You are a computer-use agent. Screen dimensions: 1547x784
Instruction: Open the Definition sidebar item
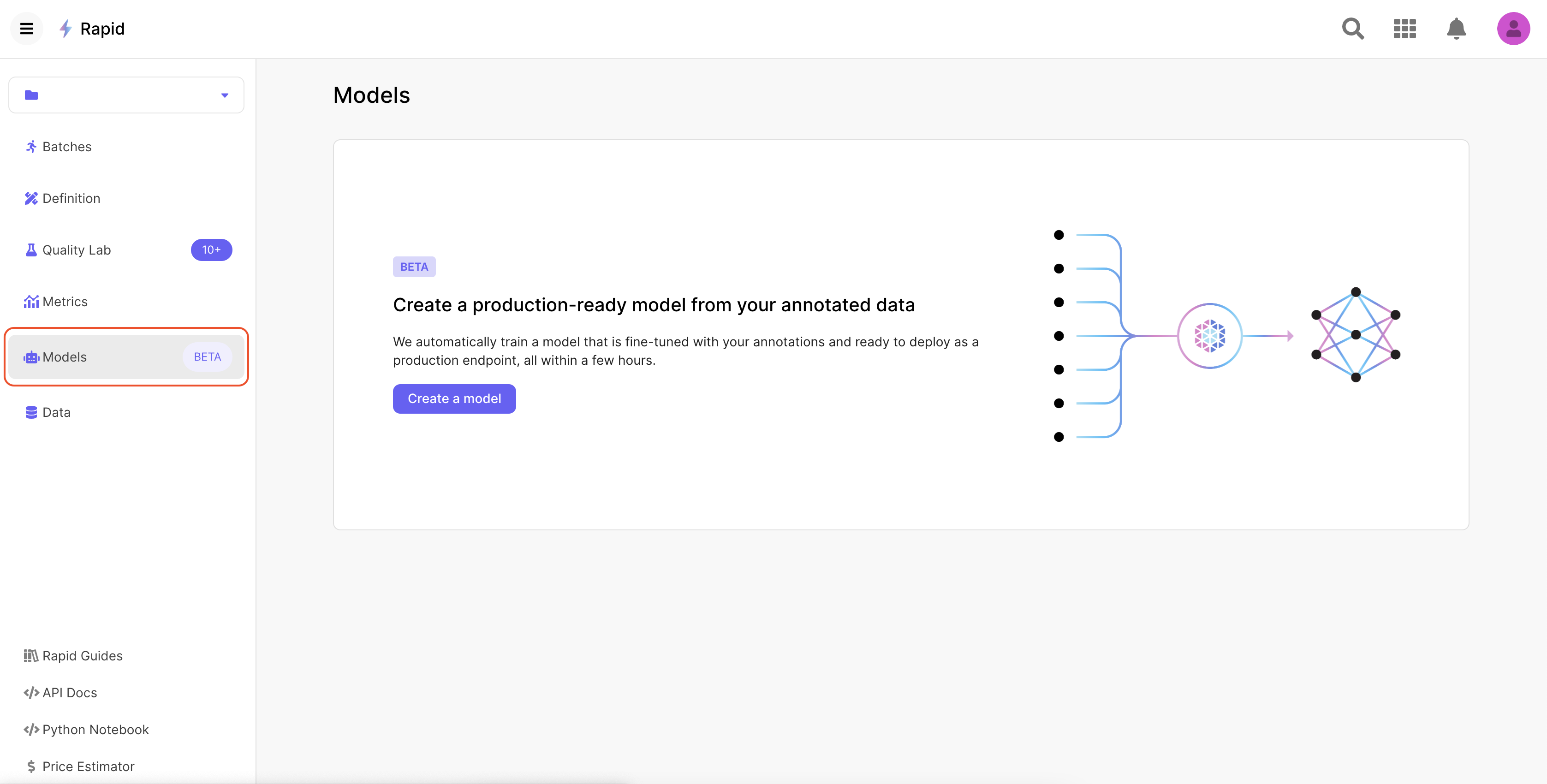click(71, 198)
